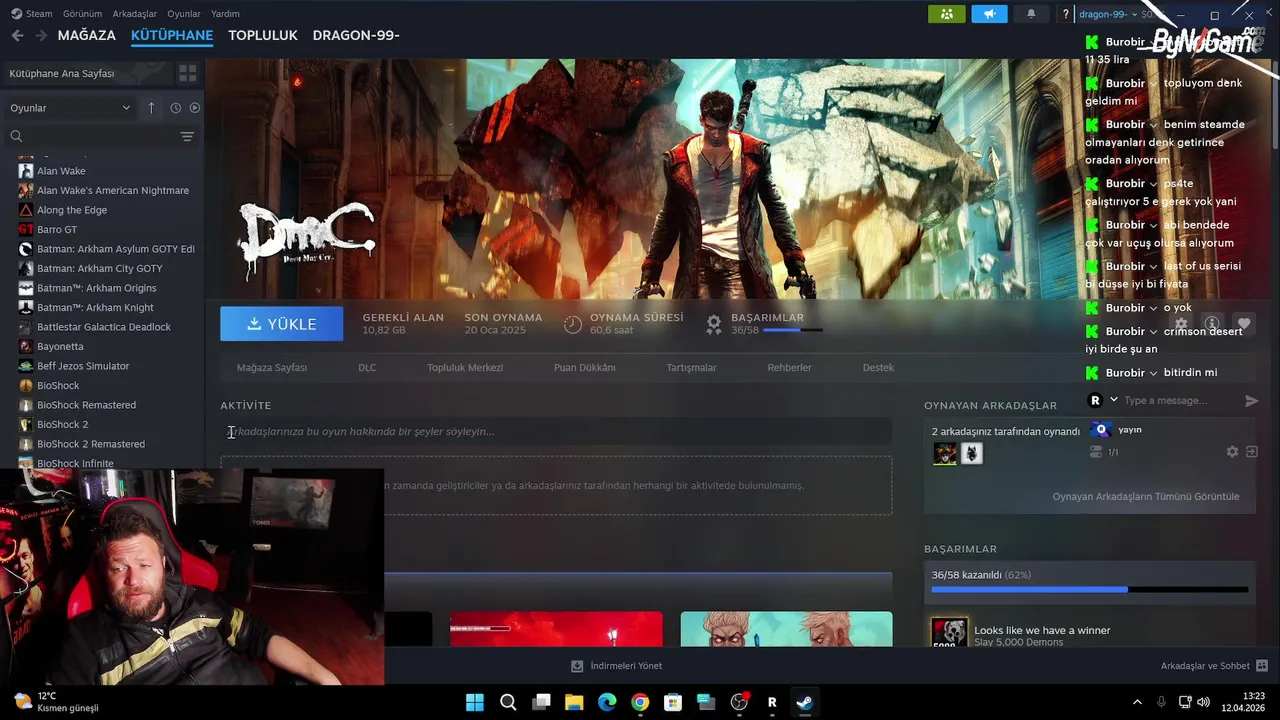Click the chat pop-out icon
This screenshot has width=1280, height=720.
click(x=1251, y=452)
